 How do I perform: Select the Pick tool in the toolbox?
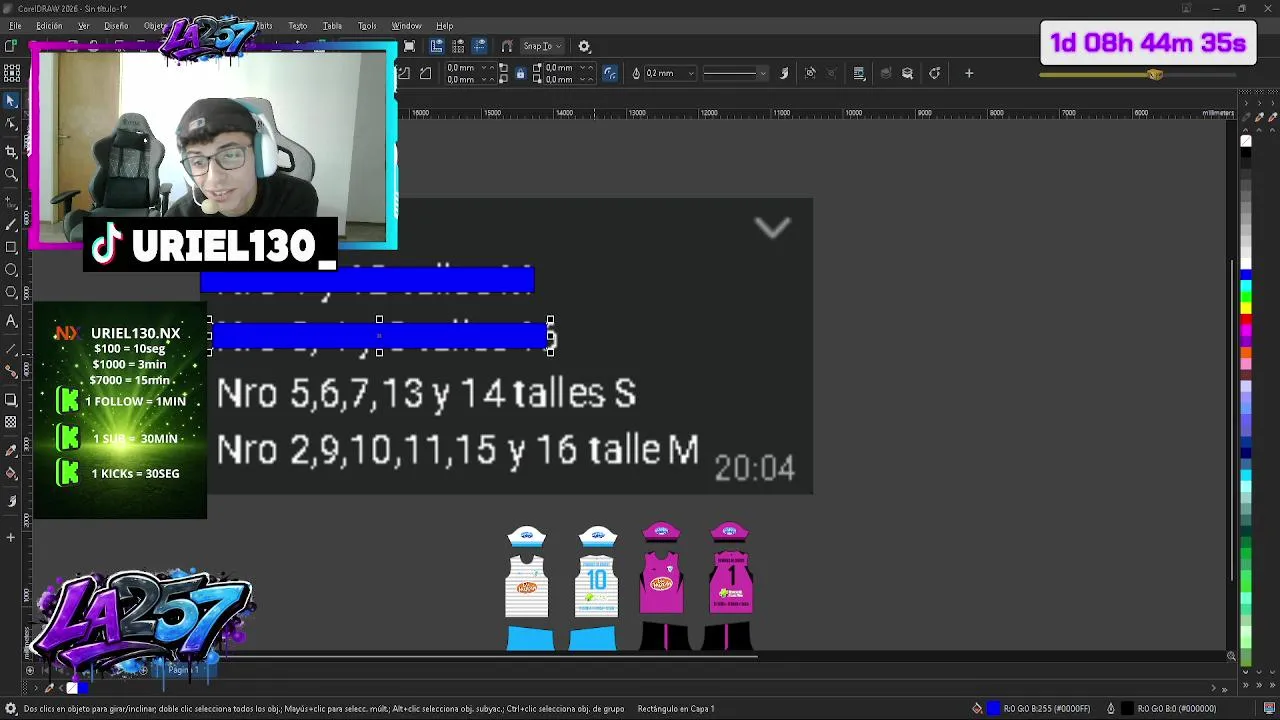pyautogui.click(x=11, y=101)
